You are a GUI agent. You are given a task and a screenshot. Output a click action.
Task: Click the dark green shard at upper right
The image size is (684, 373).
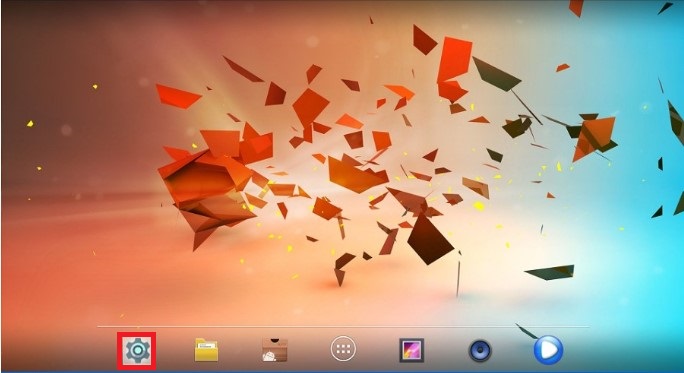pyautogui.click(x=496, y=74)
